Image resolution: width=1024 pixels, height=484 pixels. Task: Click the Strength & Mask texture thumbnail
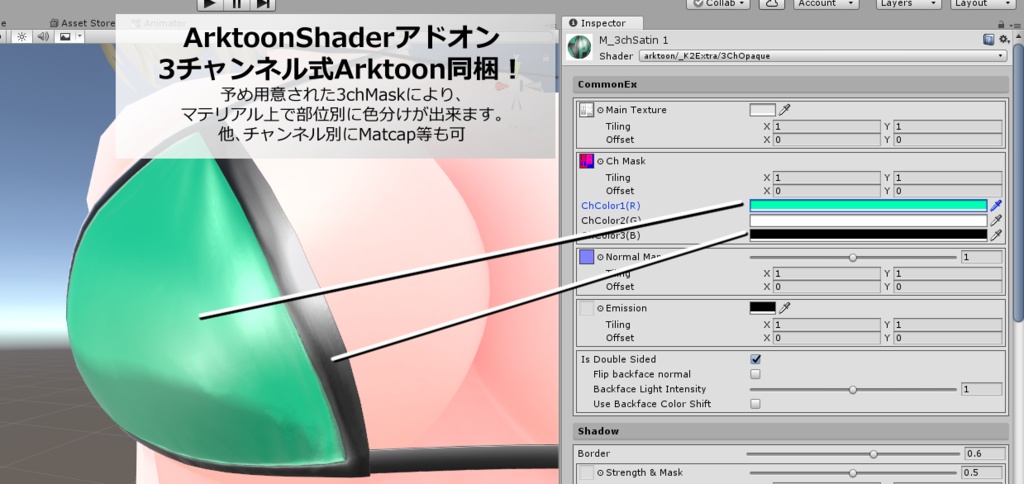586,472
